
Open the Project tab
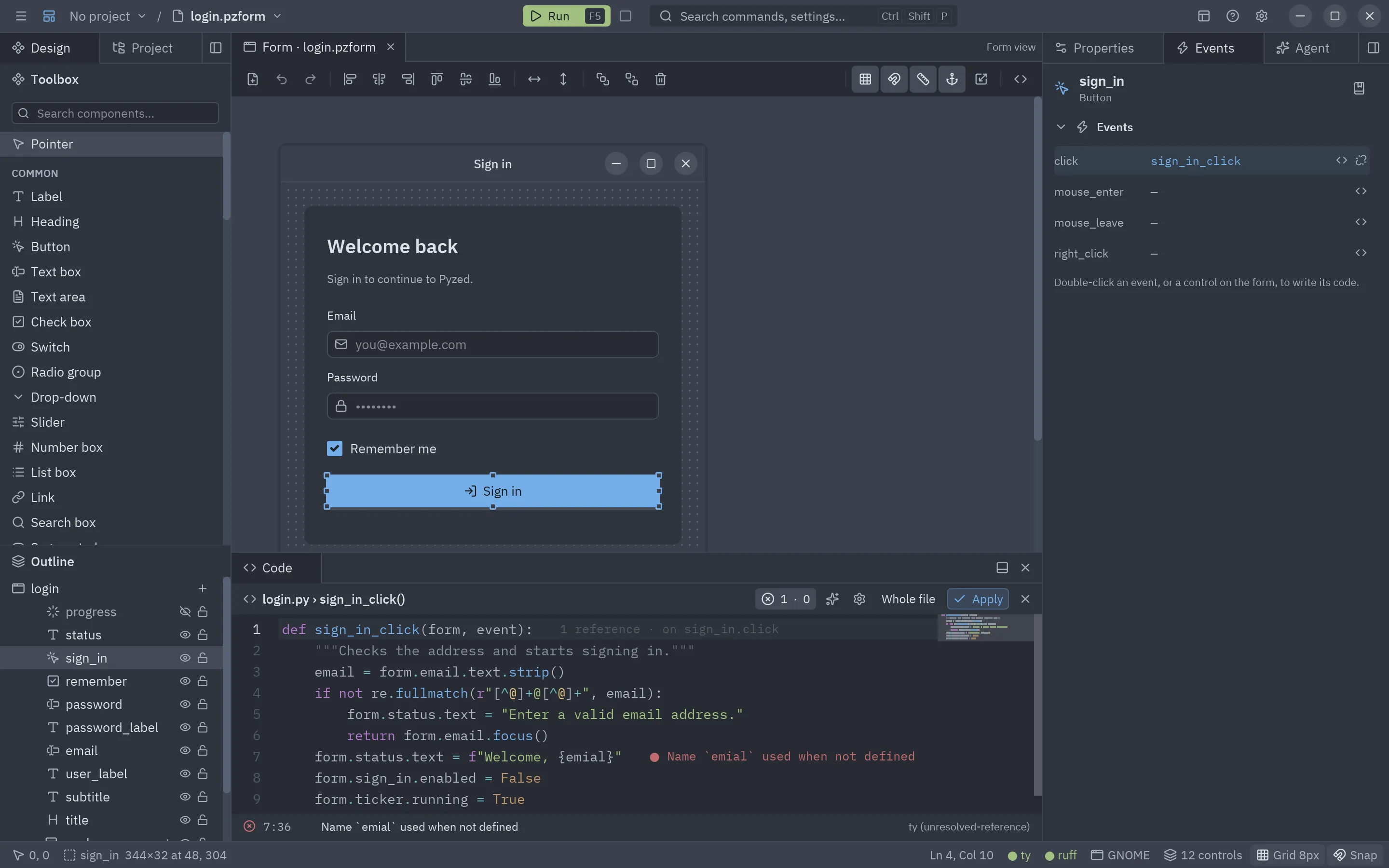click(150, 48)
